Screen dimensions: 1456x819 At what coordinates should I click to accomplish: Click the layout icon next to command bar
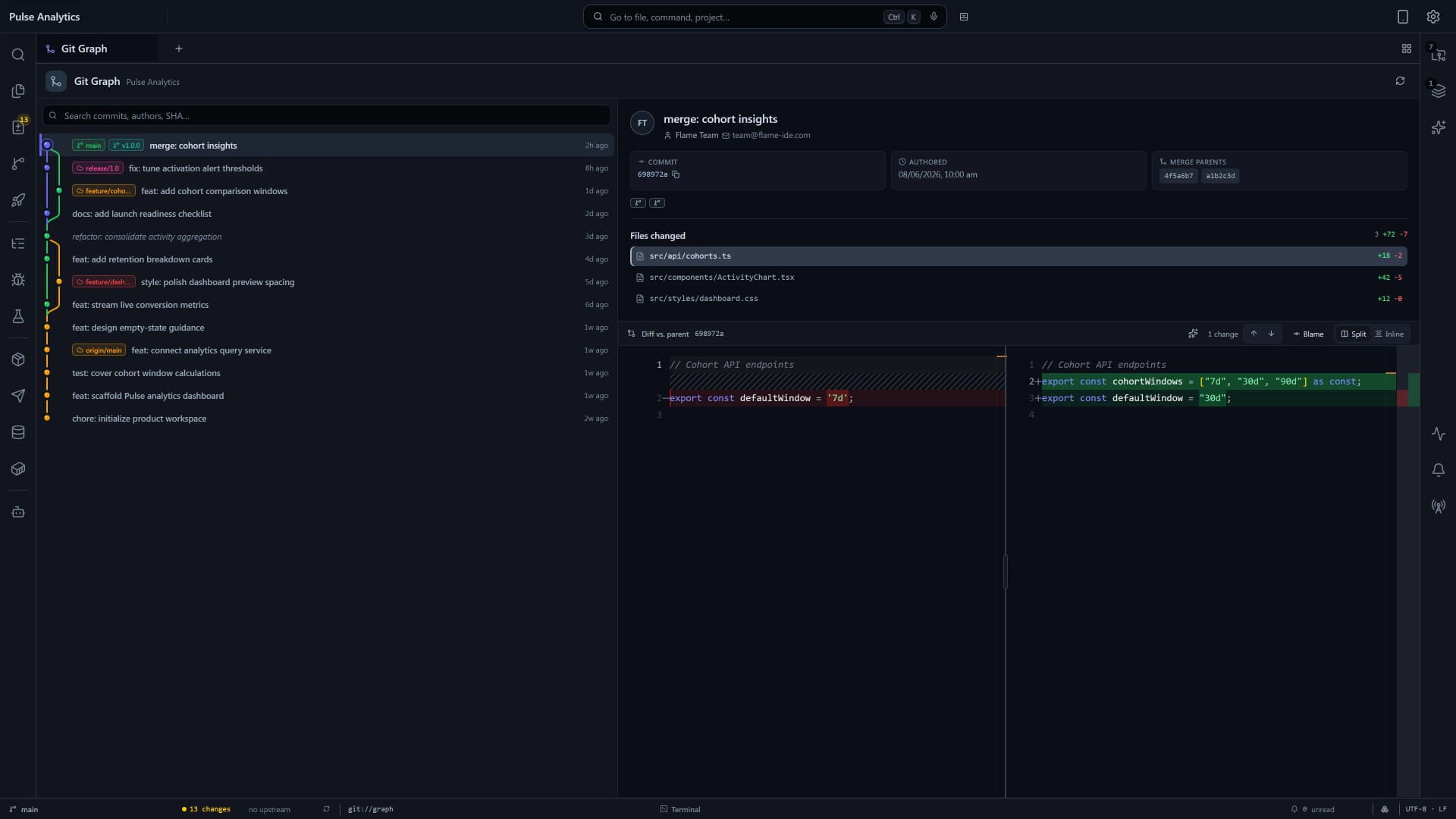[964, 17]
